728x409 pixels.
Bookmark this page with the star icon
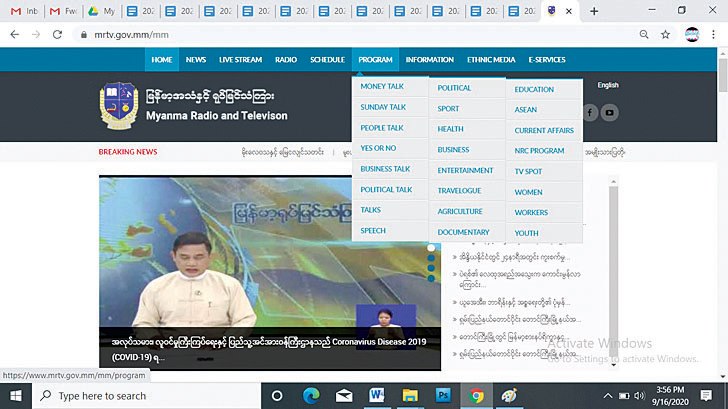click(x=665, y=34)
